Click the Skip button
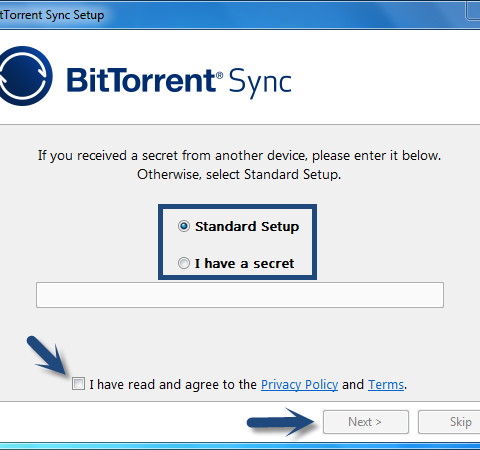Viewport: 480px width, 450px height. (x=449, y=422)
